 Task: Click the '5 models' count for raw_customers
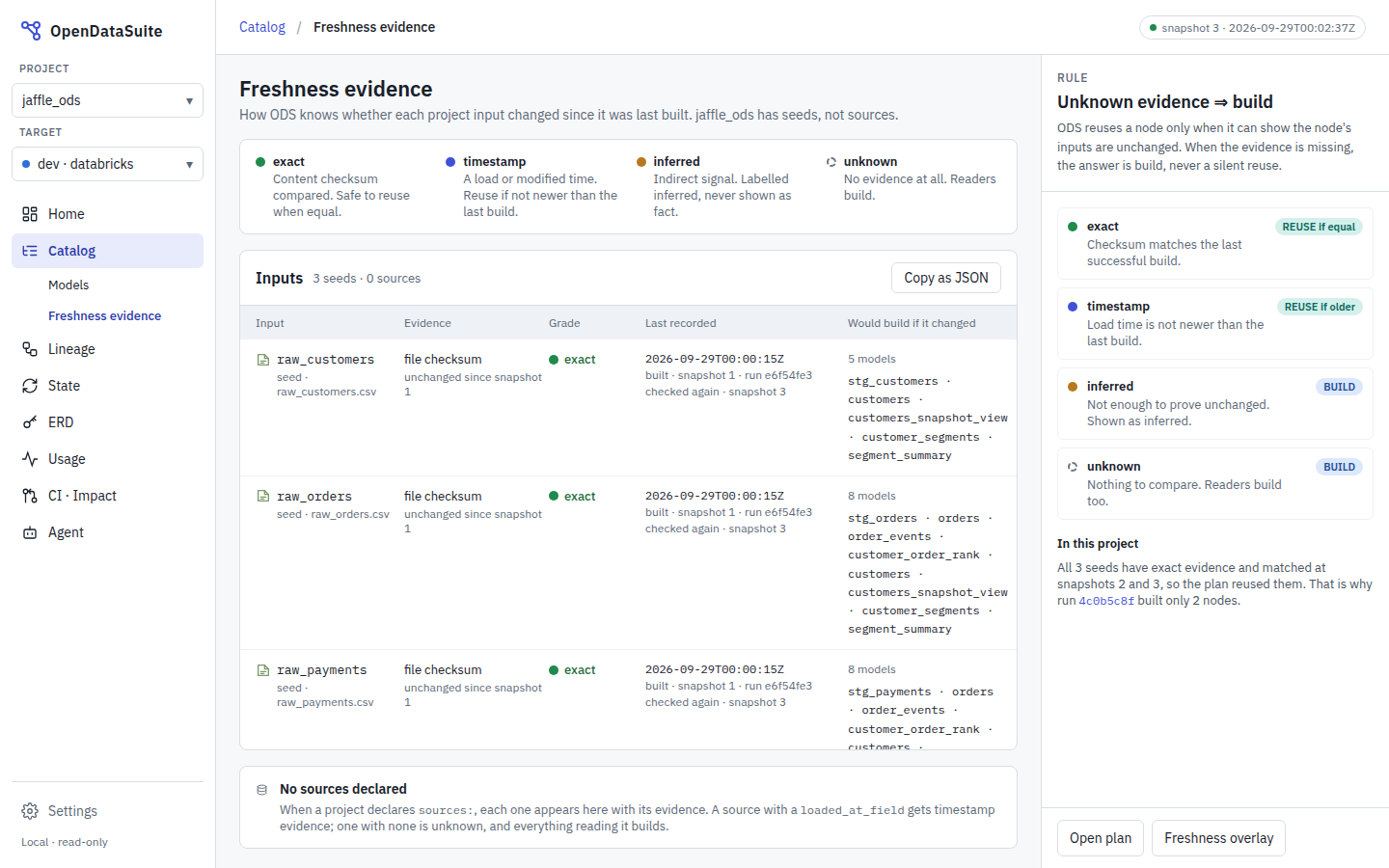click(872, 360)
